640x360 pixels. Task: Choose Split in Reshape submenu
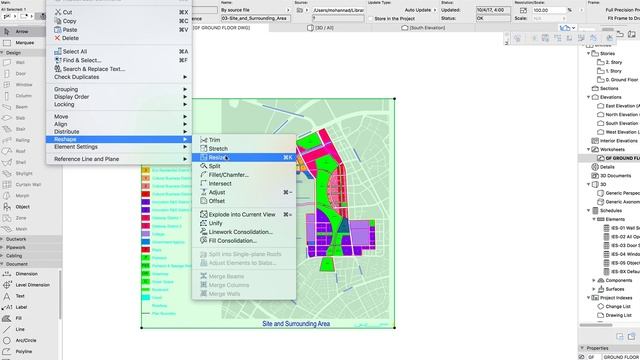click(x=244, y=166)
